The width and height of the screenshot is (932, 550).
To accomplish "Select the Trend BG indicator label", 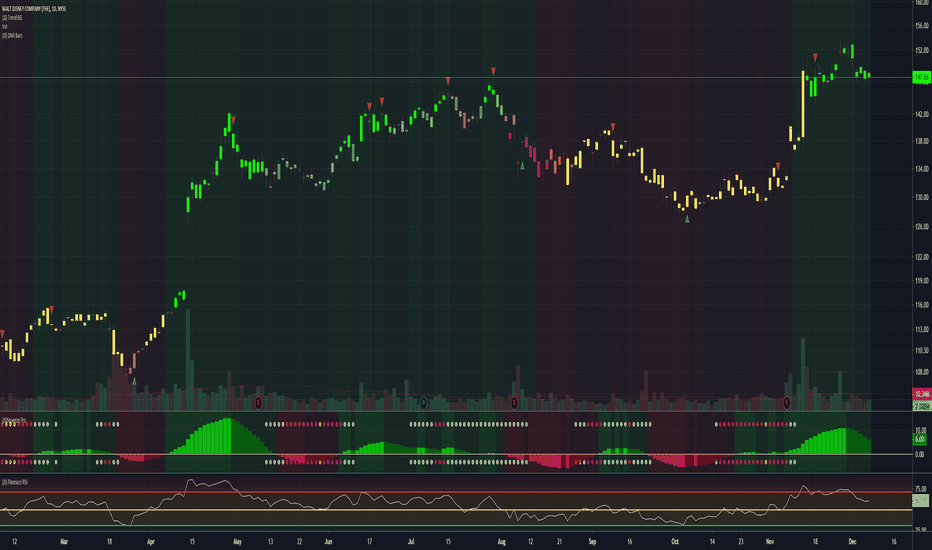I will pyautogui.click(x=12, y=18).
